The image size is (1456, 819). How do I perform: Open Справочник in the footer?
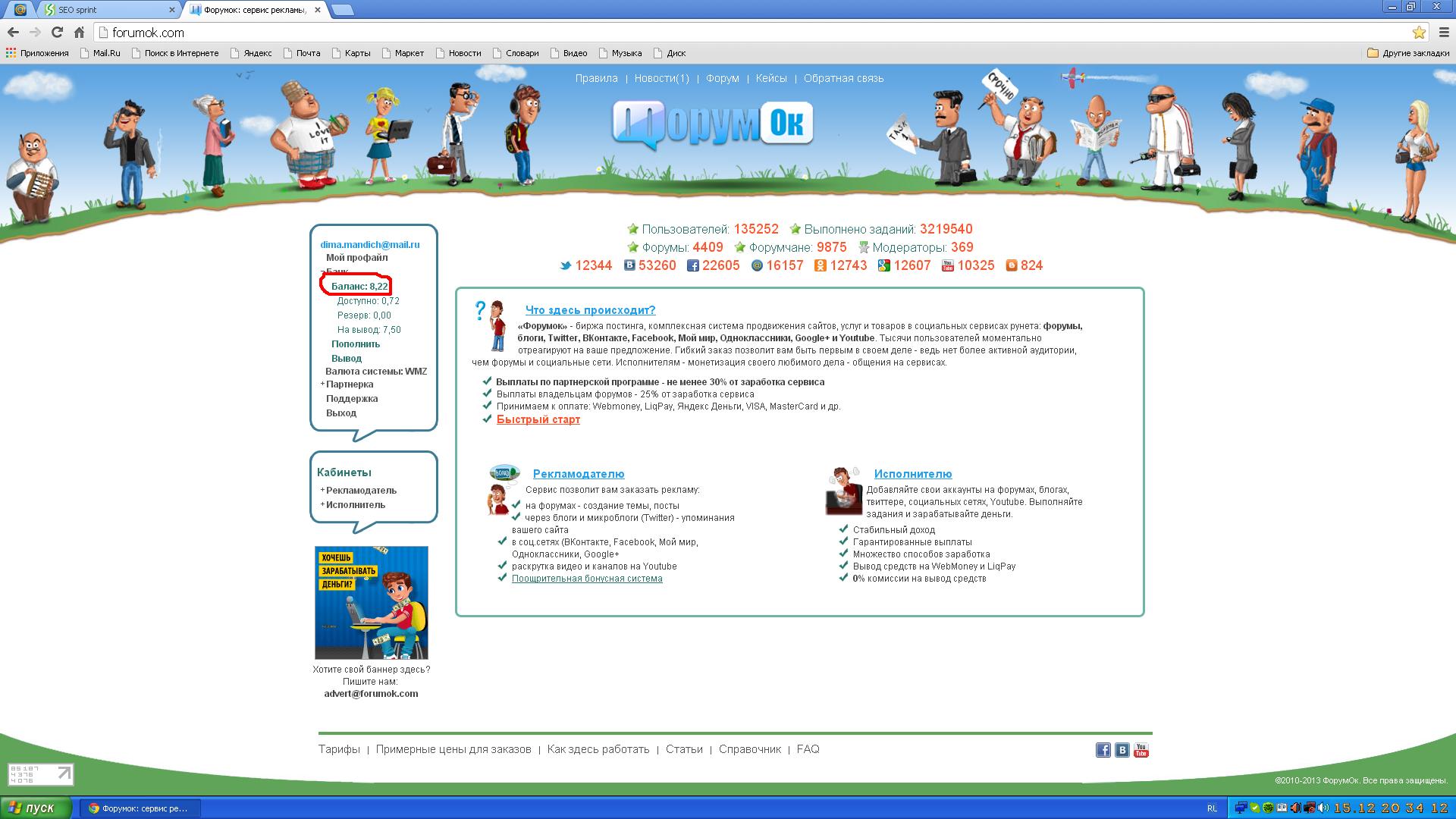(750, 749)
